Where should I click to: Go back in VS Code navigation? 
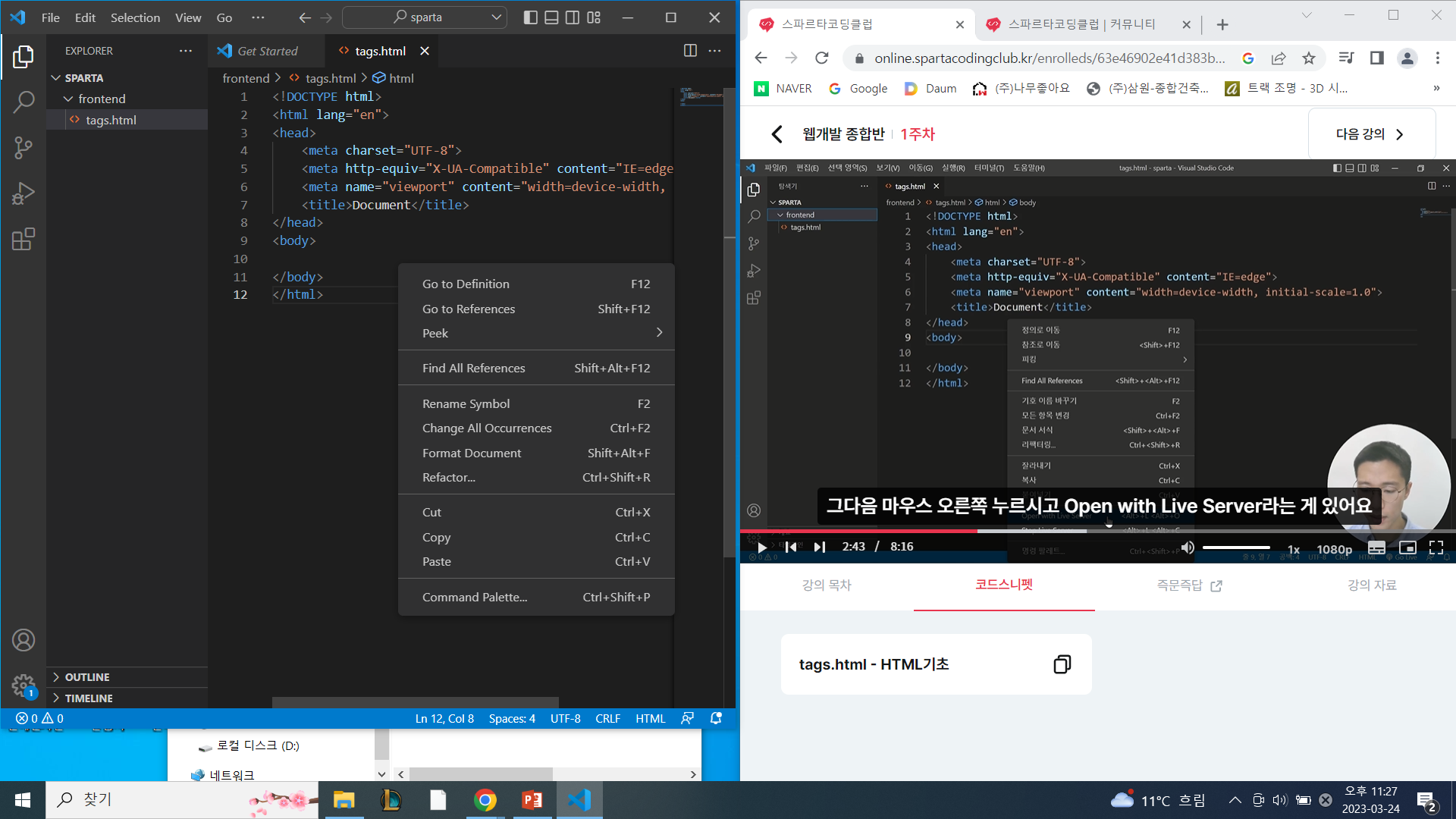305,17
